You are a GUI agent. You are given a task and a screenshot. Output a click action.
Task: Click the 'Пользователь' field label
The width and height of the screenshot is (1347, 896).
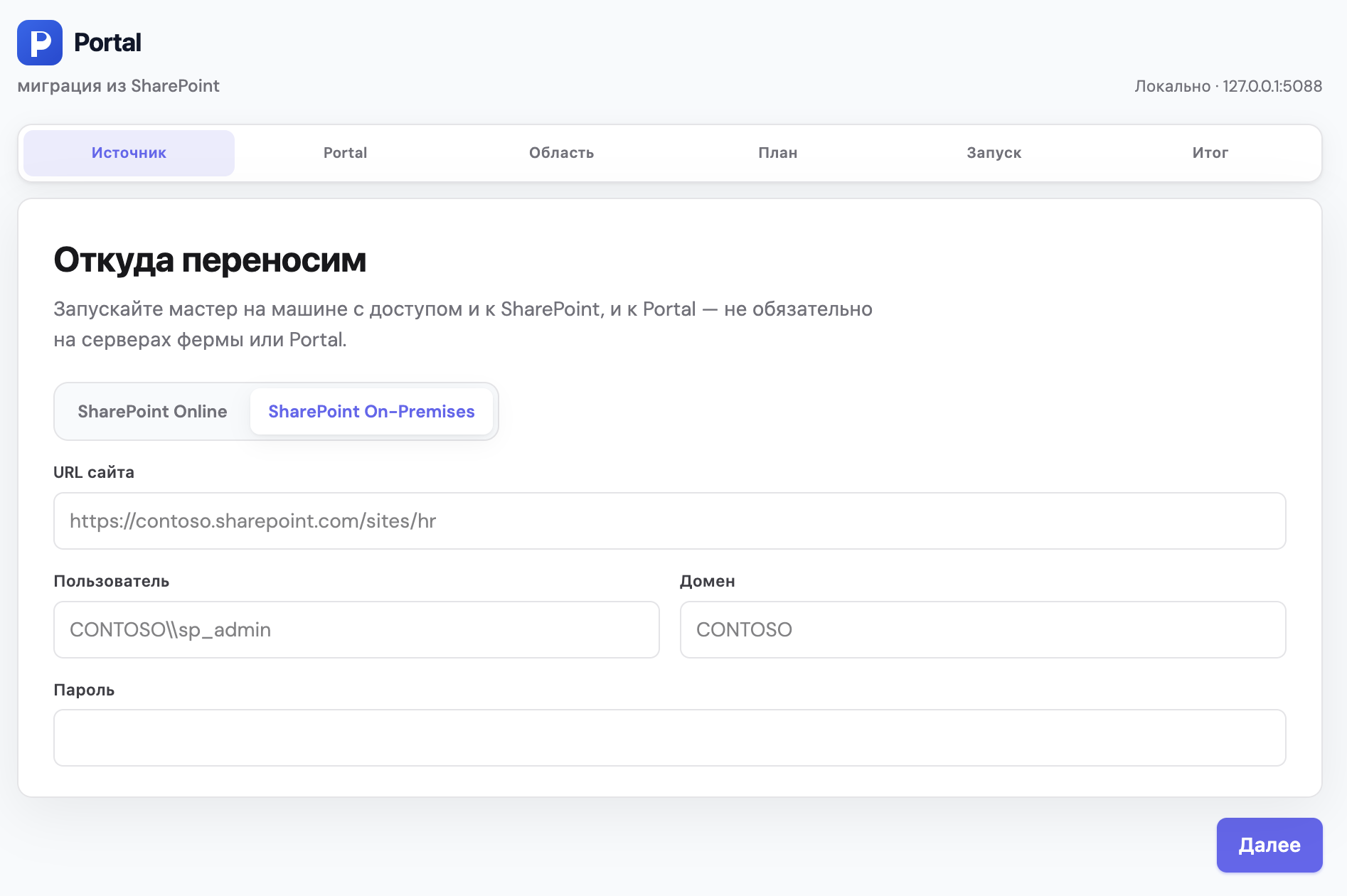point(112,581)
